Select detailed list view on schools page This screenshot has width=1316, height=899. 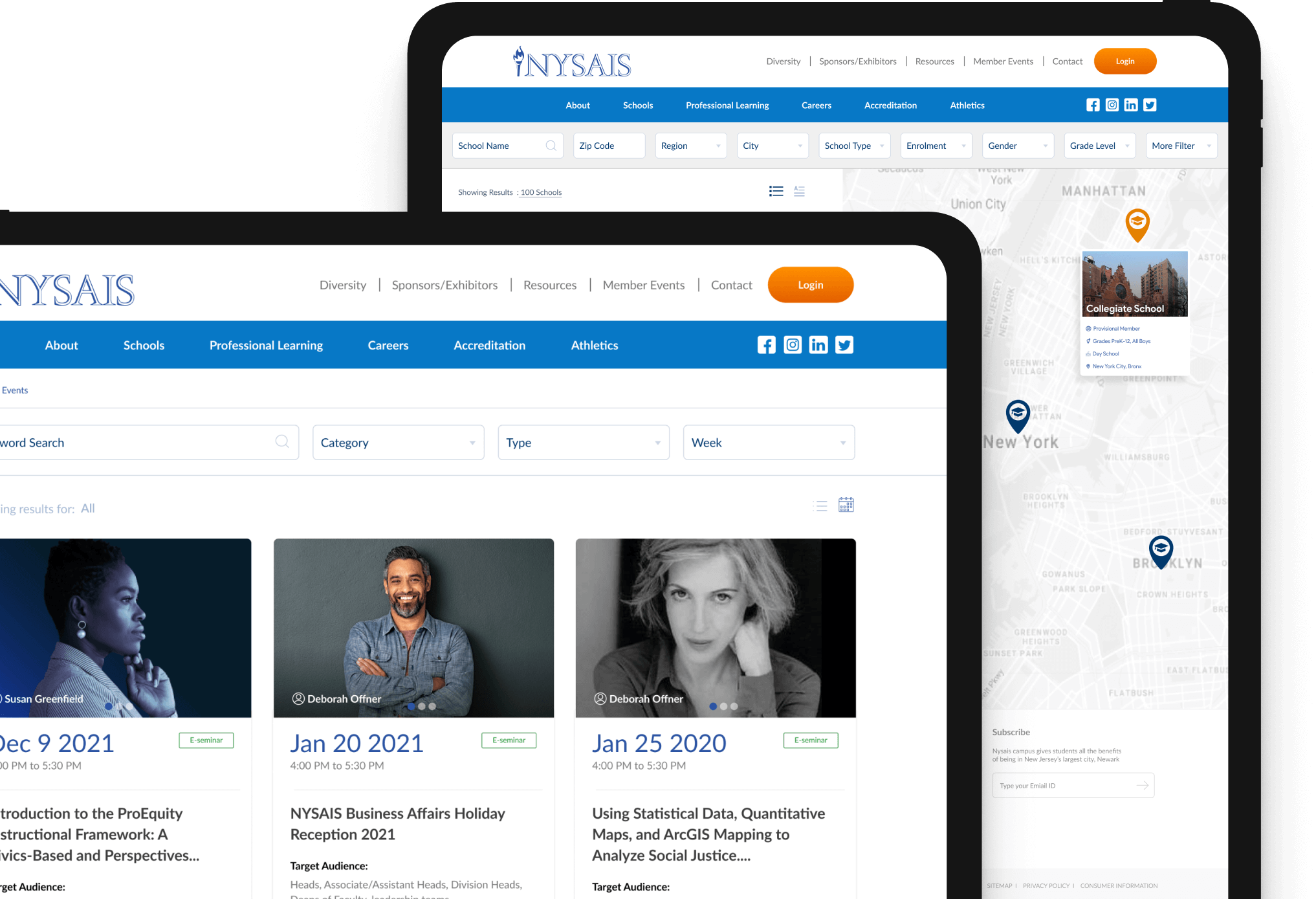pyautogui.click(x=800, y=191)
